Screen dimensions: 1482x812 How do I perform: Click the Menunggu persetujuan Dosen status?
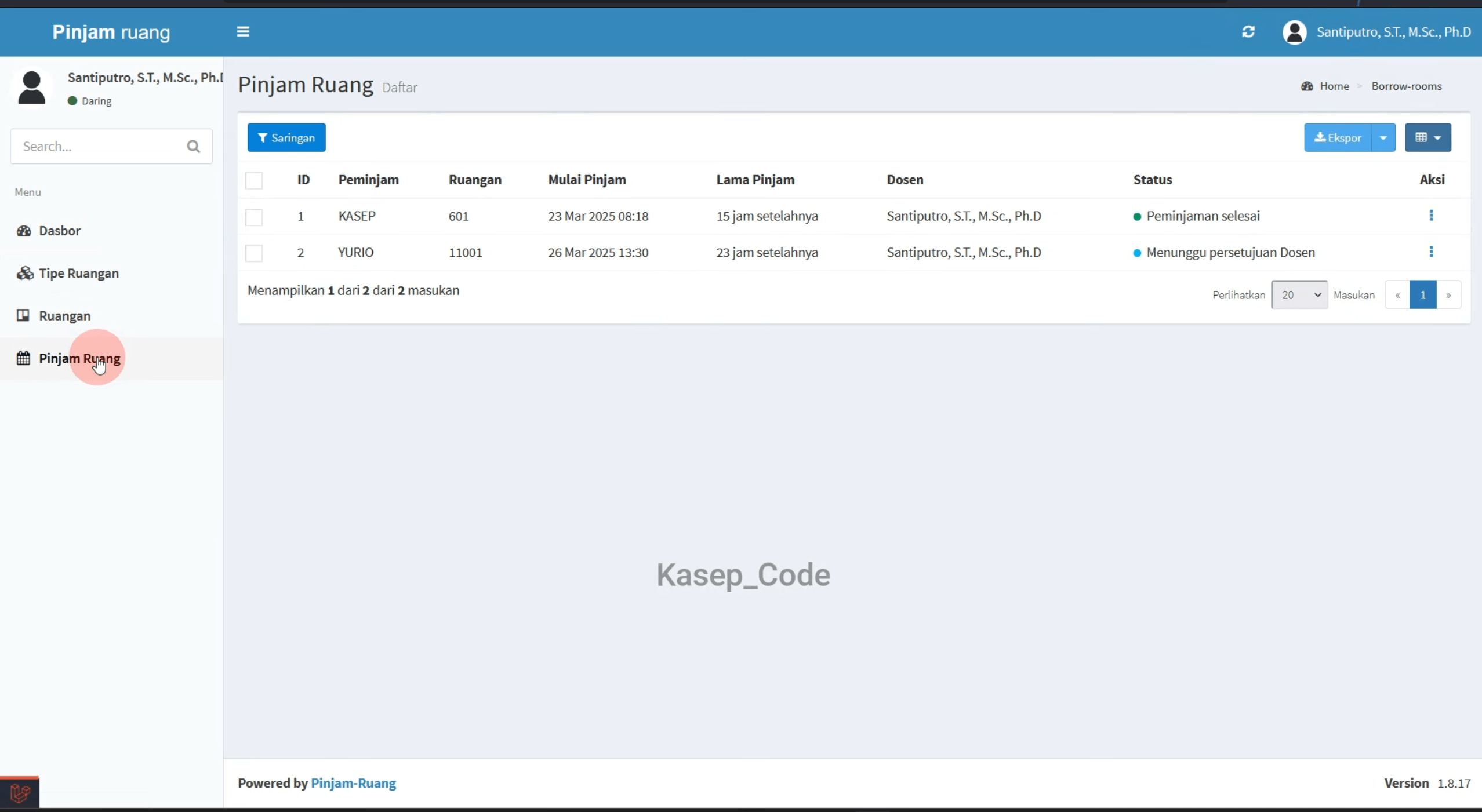pyautogui.click(x=1230, y=253)
